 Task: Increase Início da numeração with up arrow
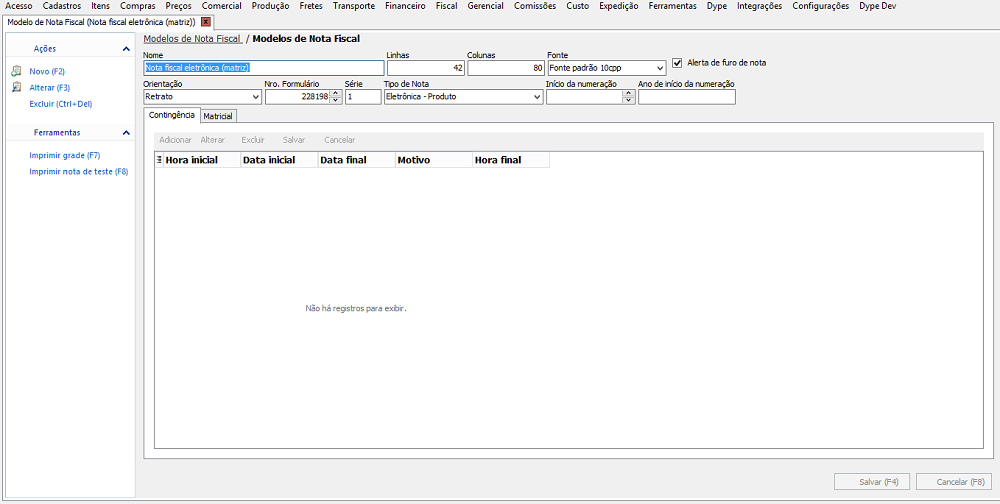click(x=629, y=94)
